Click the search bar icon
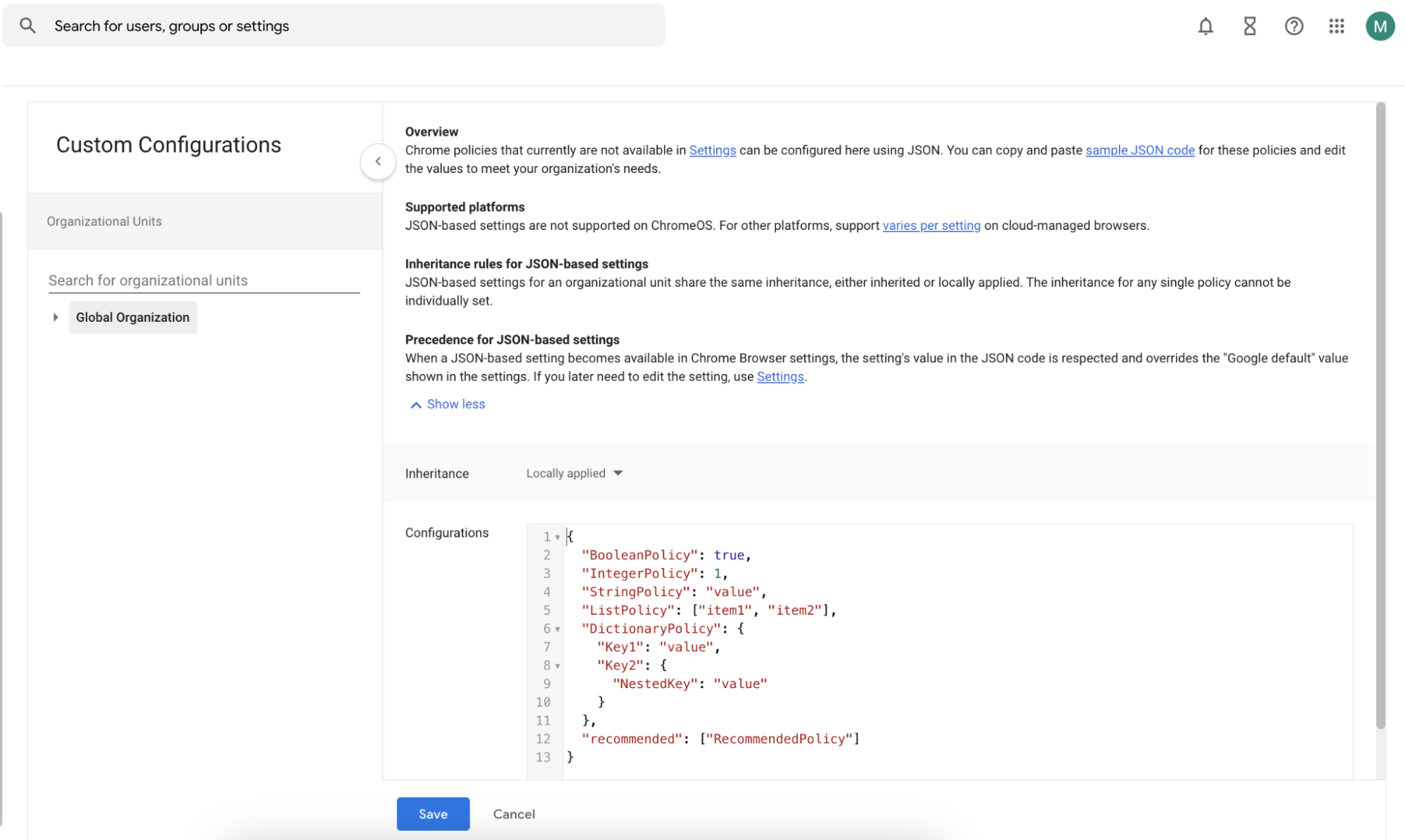This screenshot has width=1405, height=840. (x=27, y=26)
